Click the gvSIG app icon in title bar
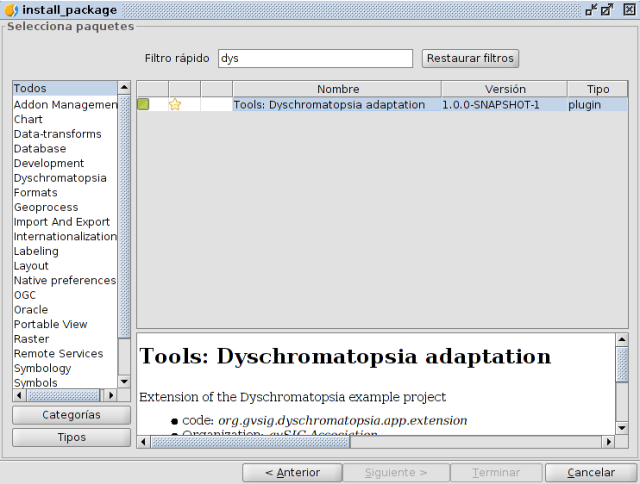640x484 pixels. [11, 10]
